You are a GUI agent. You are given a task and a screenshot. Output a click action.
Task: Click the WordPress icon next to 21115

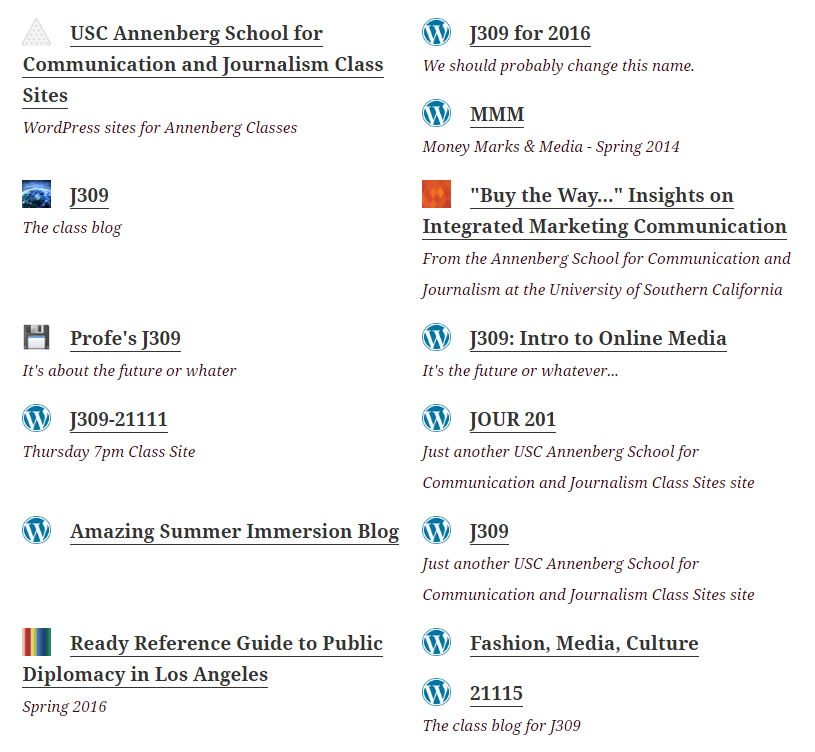[436, 692]
